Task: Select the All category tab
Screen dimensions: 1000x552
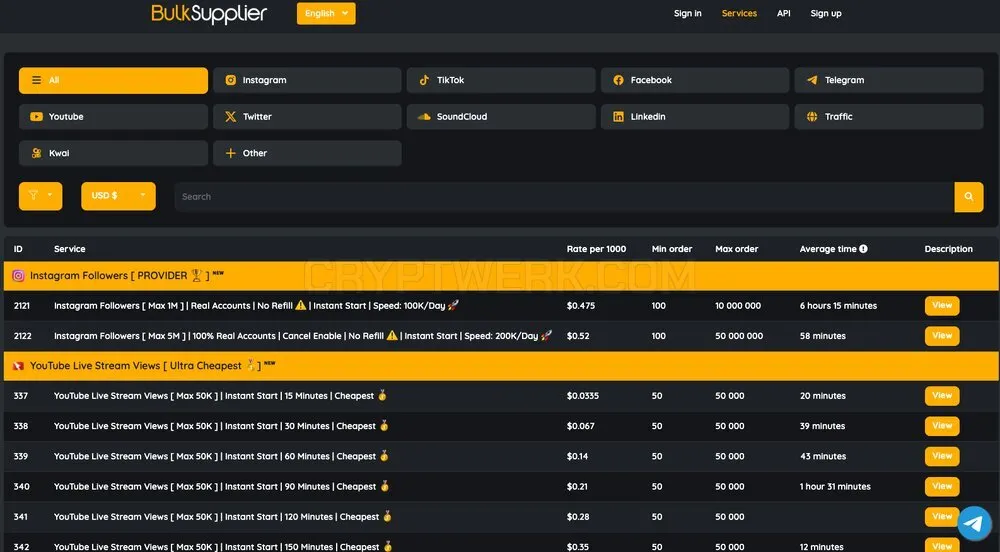Action: [x=114, y=80]
